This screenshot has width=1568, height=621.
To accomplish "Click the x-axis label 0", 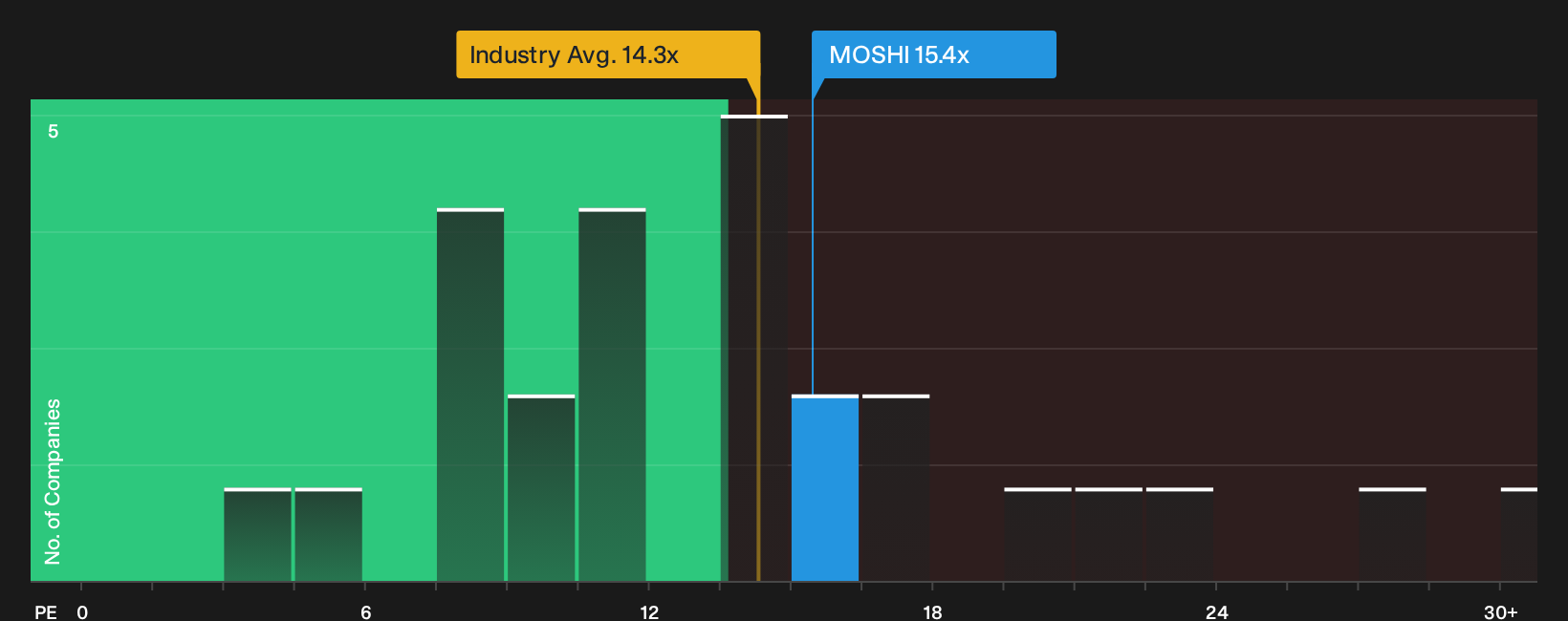I will click(82, 611).
